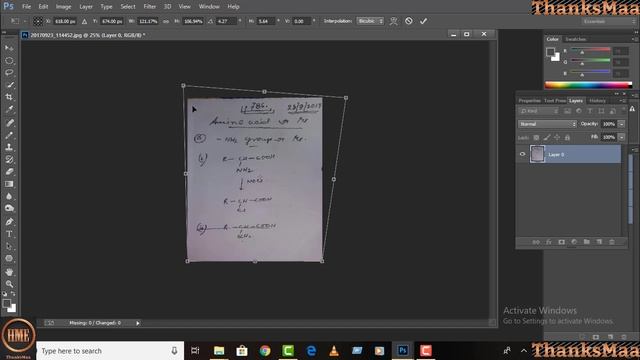Switch to the Properties tab
Image resolution: width=640 pixels, height=360 pixels.
(x=529, y=100)
